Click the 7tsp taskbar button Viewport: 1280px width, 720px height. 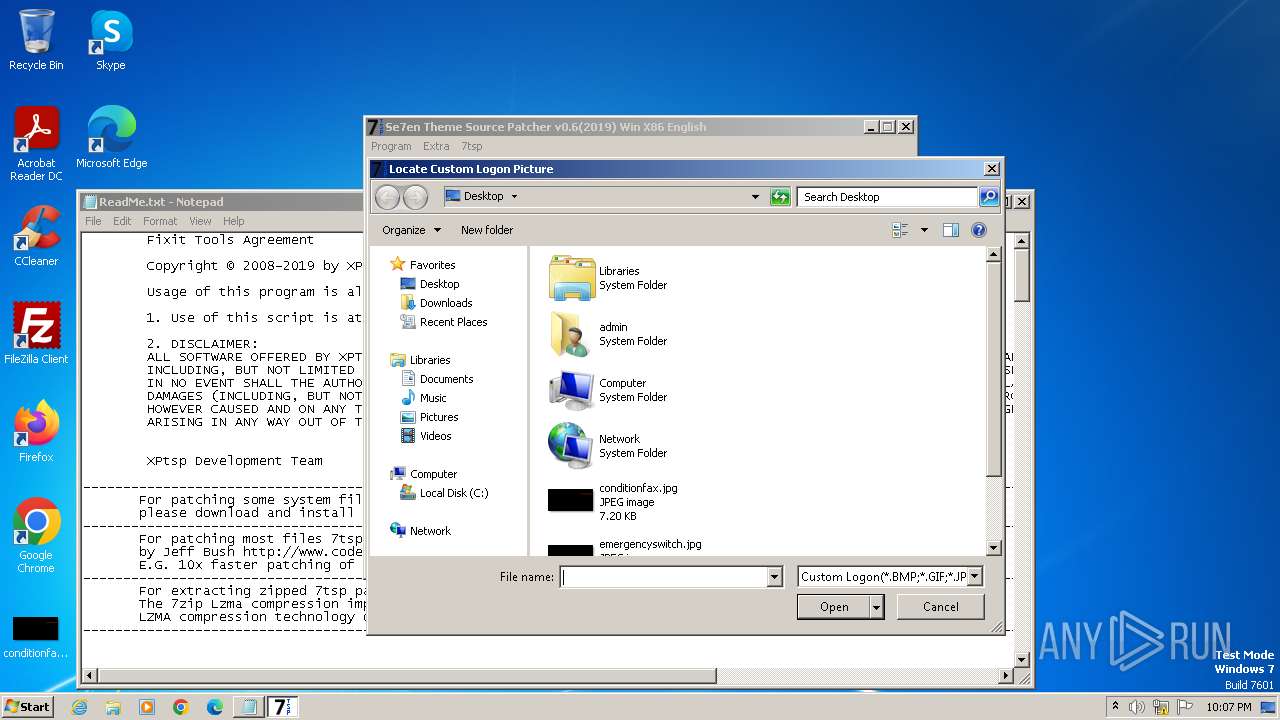tap(282, 707)
